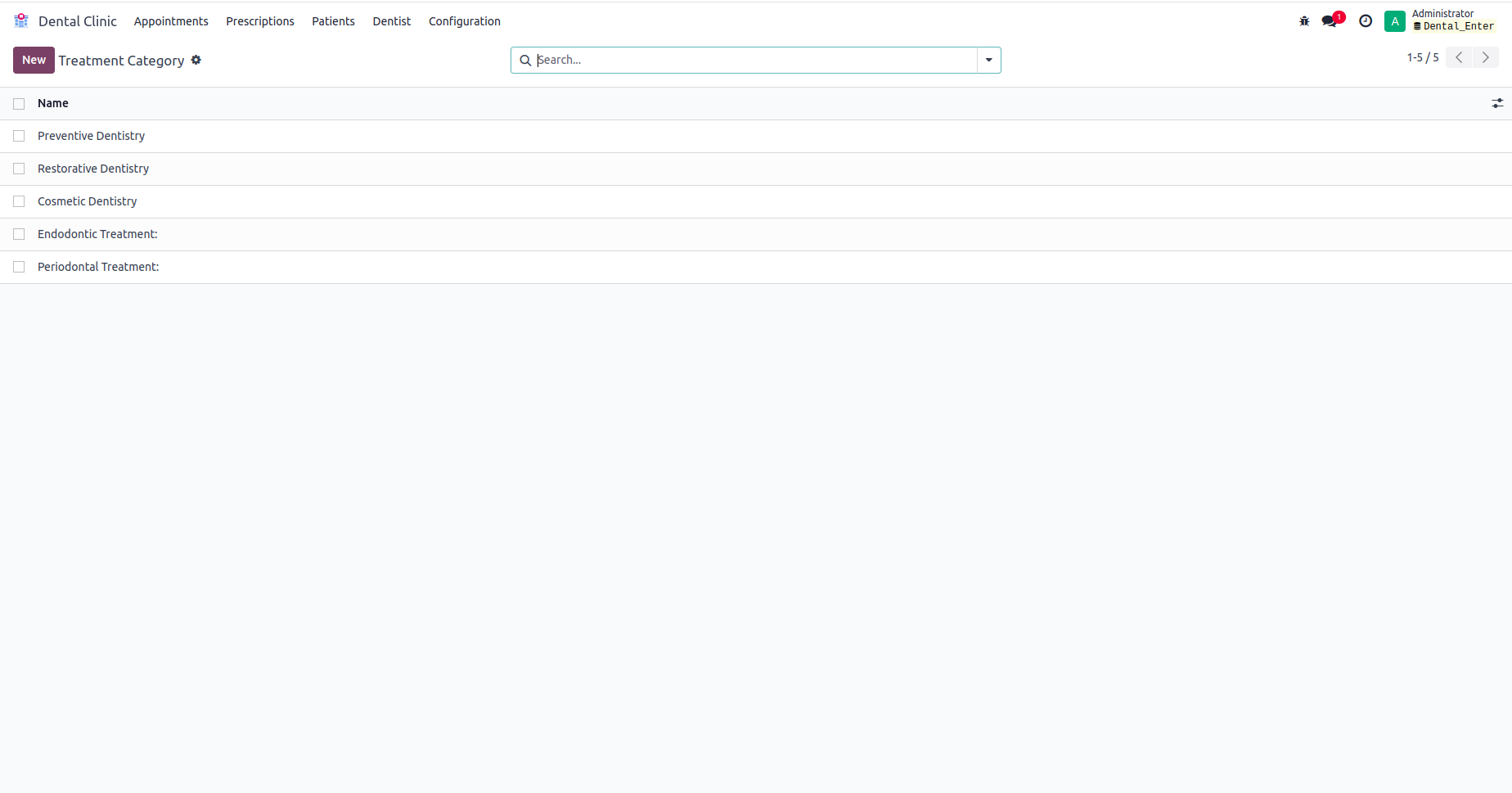Open the Dentist menu
The height and width of the screenshot is (793, 1512).
[x=392, y=21]
